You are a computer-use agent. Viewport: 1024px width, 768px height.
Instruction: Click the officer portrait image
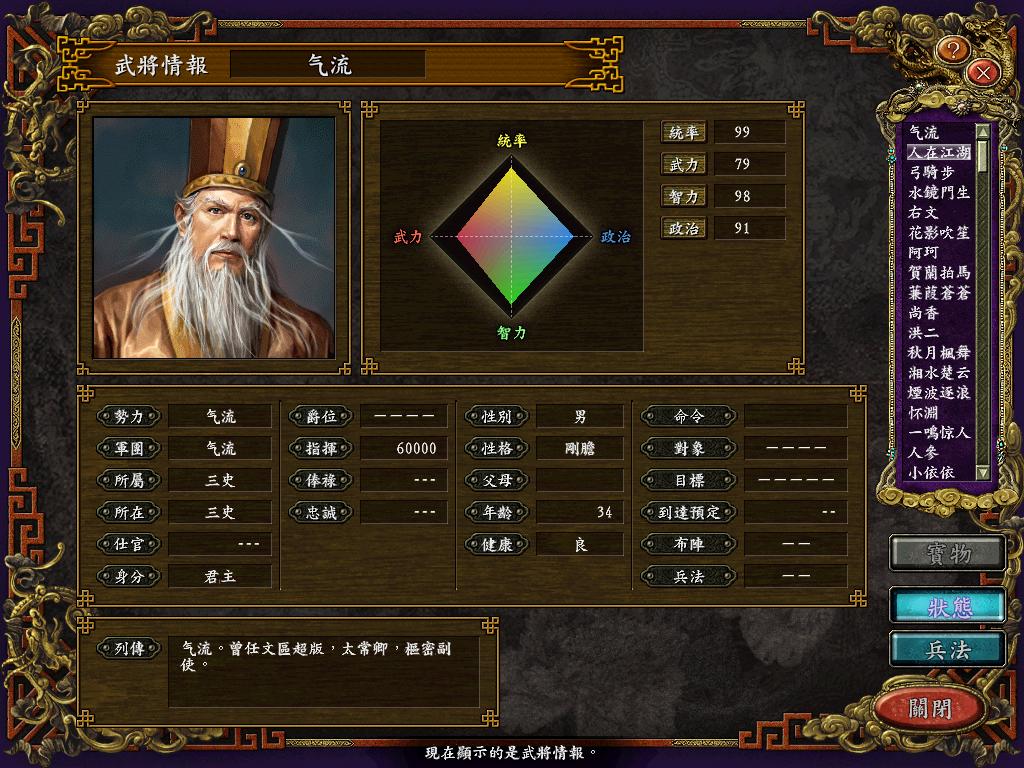point(214,238)
